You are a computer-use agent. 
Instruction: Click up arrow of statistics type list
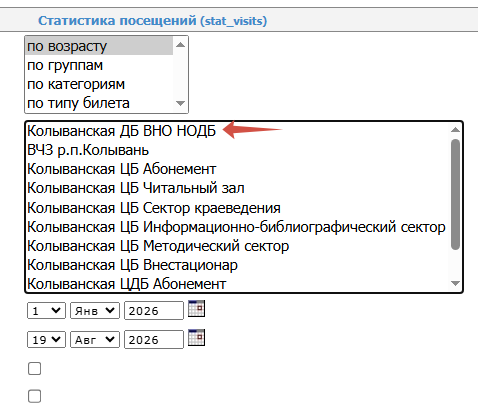pos(180,45)
